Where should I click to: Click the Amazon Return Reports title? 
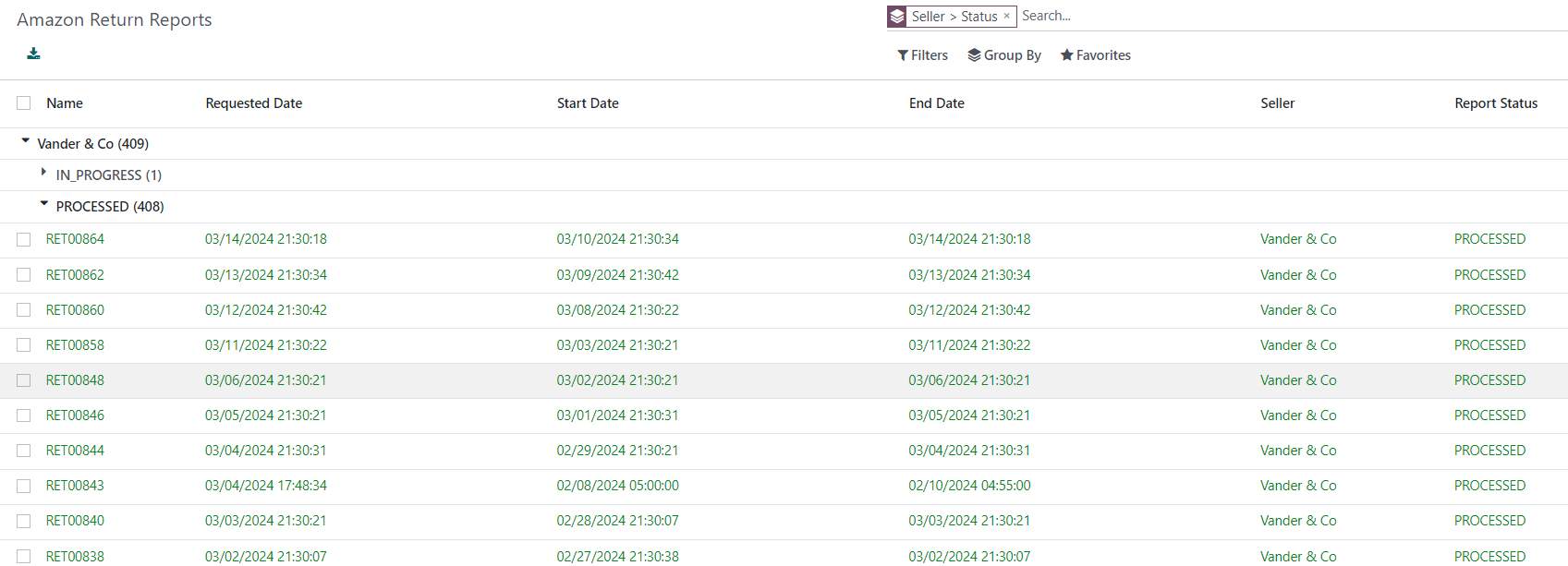115,19
